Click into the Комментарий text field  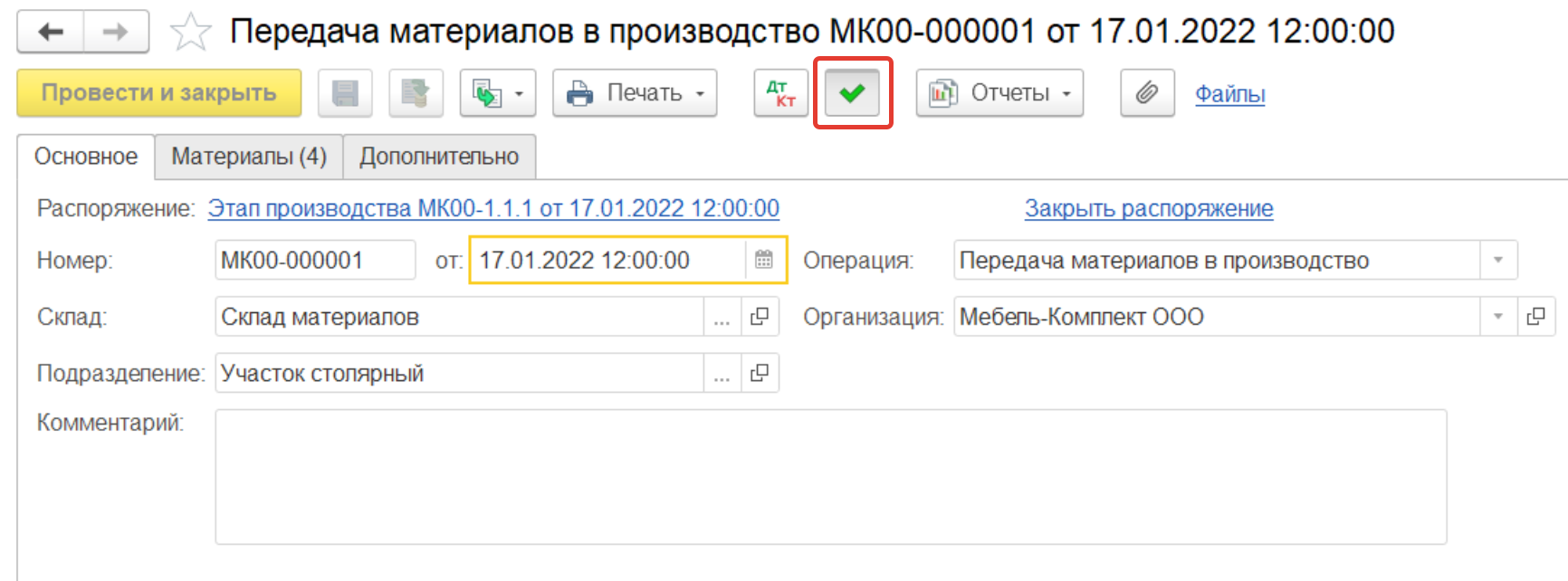pyautogui.click(x=830, y=477)
